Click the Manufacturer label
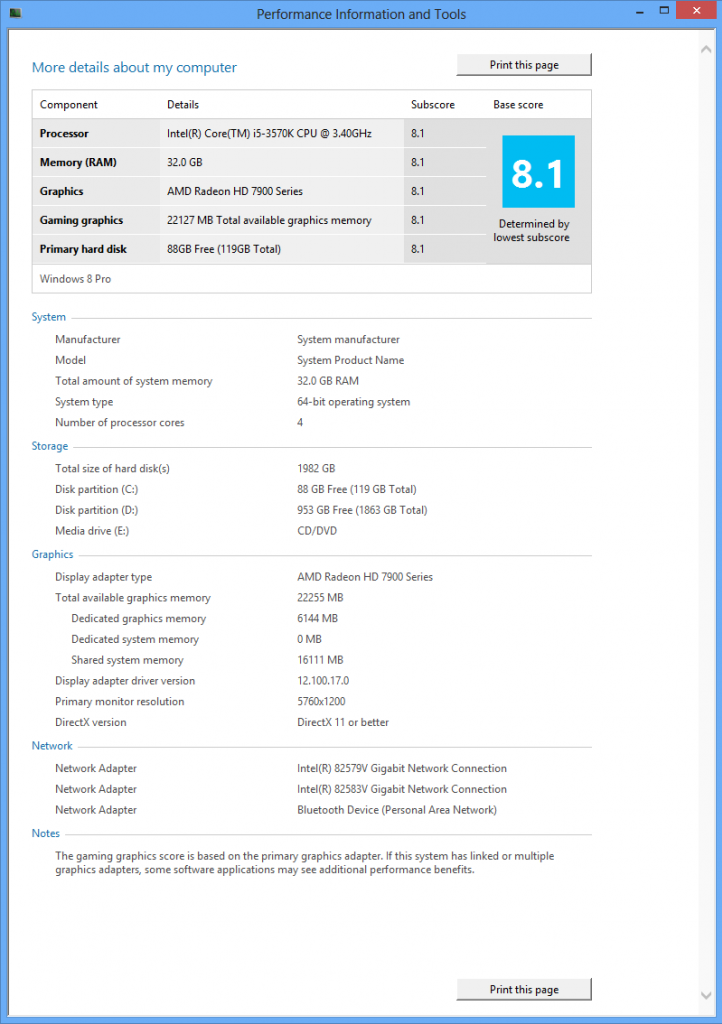The height and width of the screenshot is (1024, 722). (x=87, y=340)
